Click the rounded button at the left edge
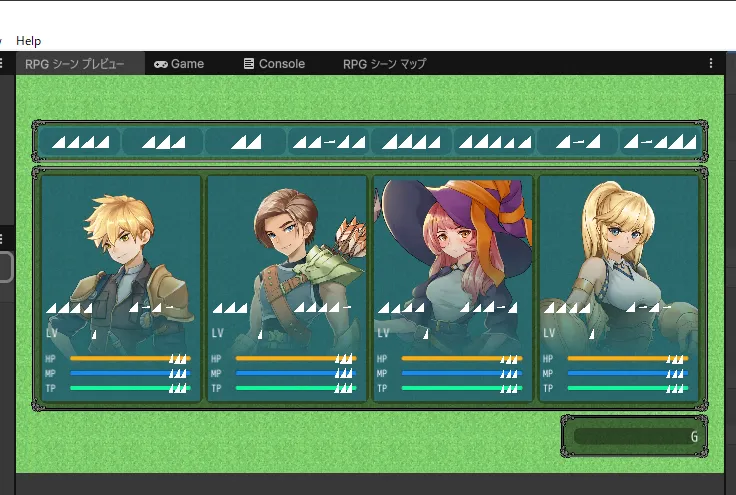 5,267
